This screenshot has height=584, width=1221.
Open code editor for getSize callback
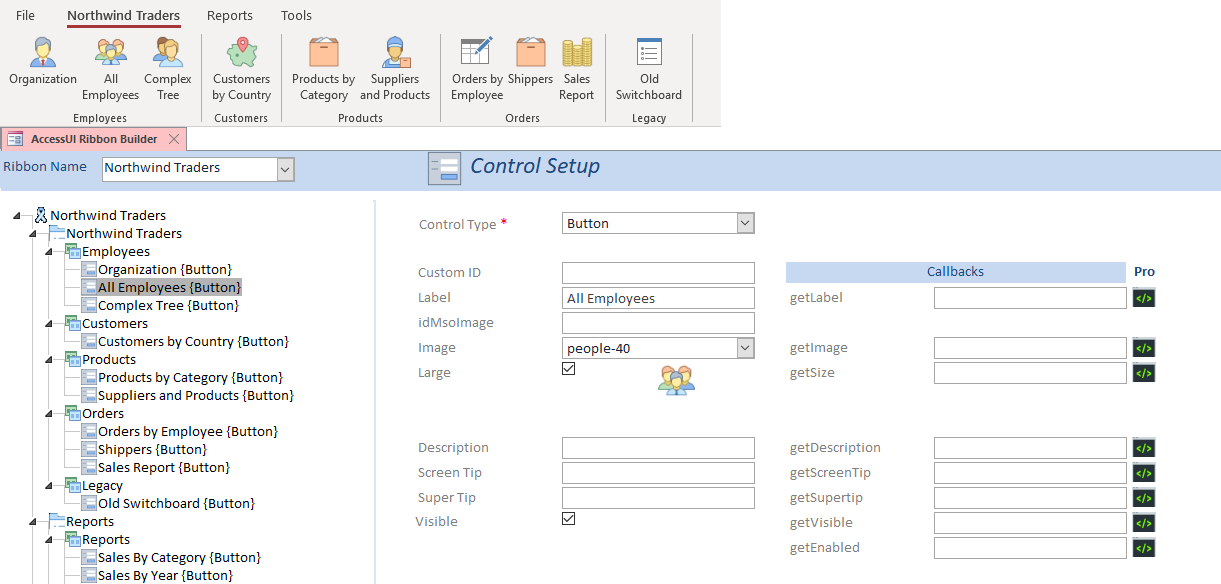[x=1144, y=373]
